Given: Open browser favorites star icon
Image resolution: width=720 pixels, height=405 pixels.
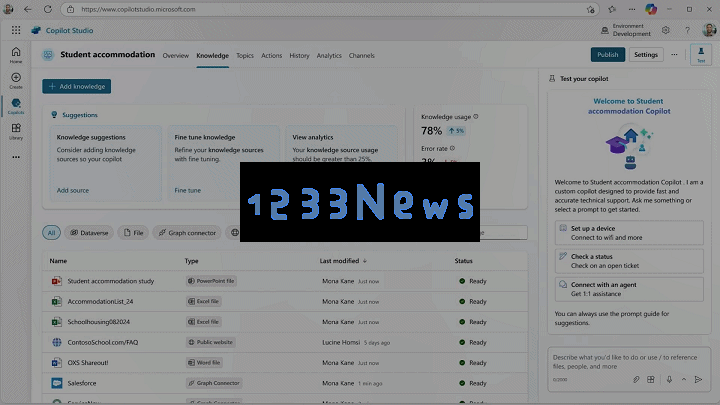Looking at the screenshot, I should pos(612,9).
